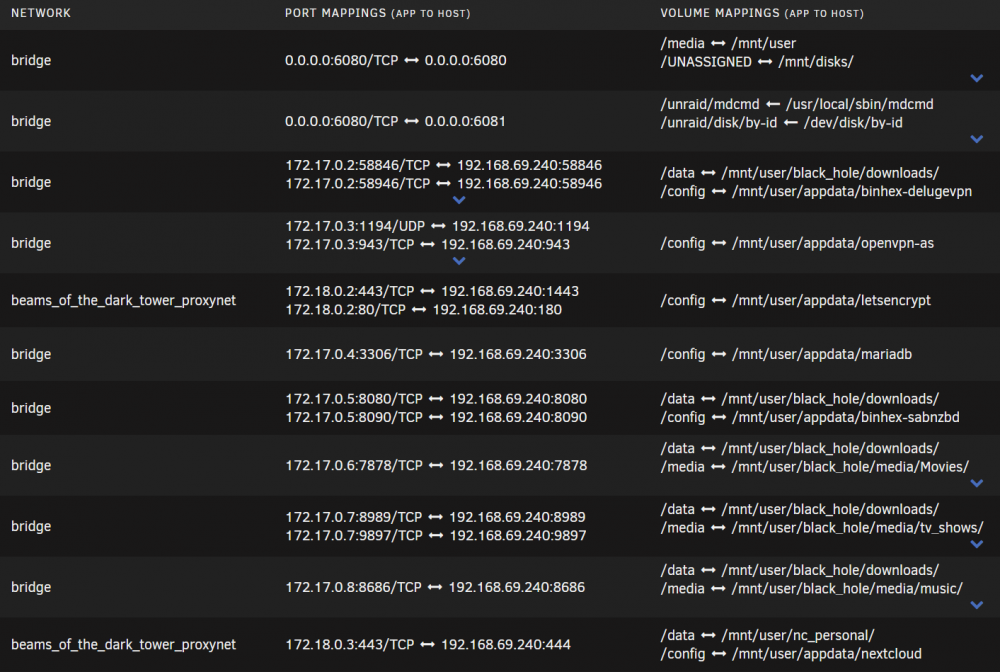Expand volume mappings chevron in /mnt/disks/ row
Screen dimensions: 1000x672
(976, 78)
